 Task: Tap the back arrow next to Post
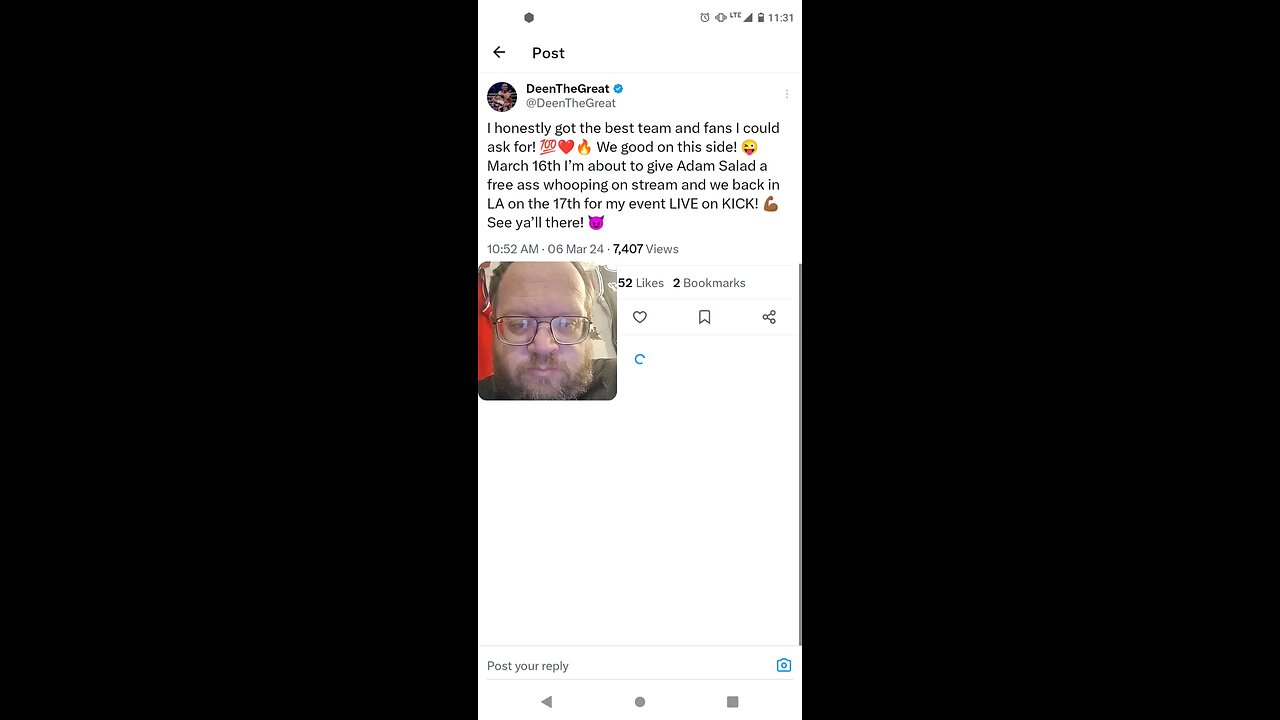click(x=499, y=52)
